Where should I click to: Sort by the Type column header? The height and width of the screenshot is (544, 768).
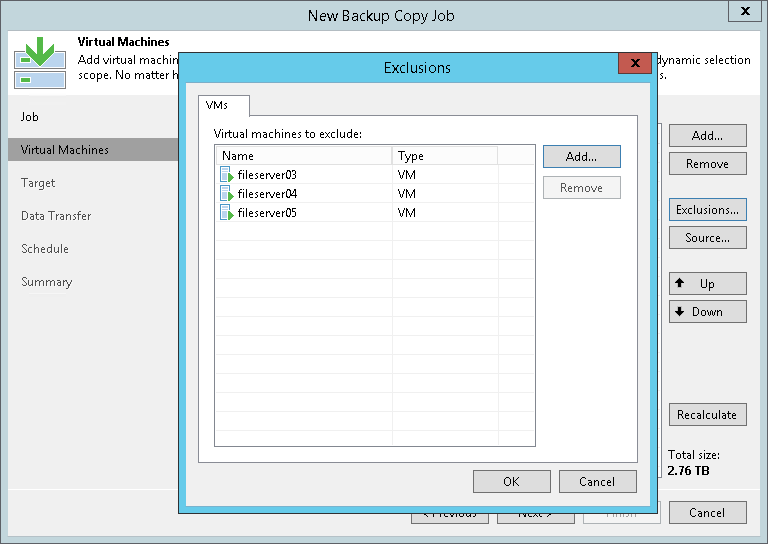click(445, 156)
